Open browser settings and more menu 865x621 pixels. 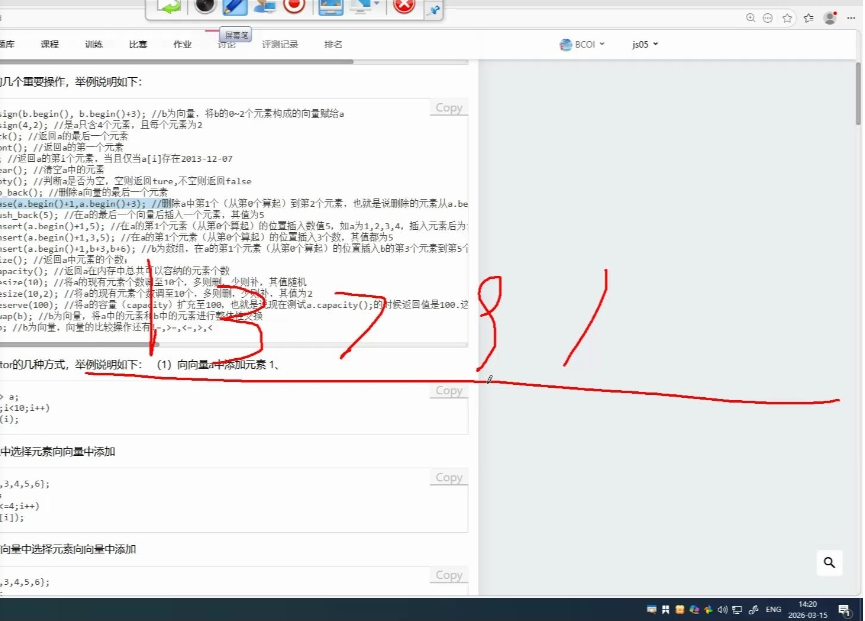coord(852,18)
